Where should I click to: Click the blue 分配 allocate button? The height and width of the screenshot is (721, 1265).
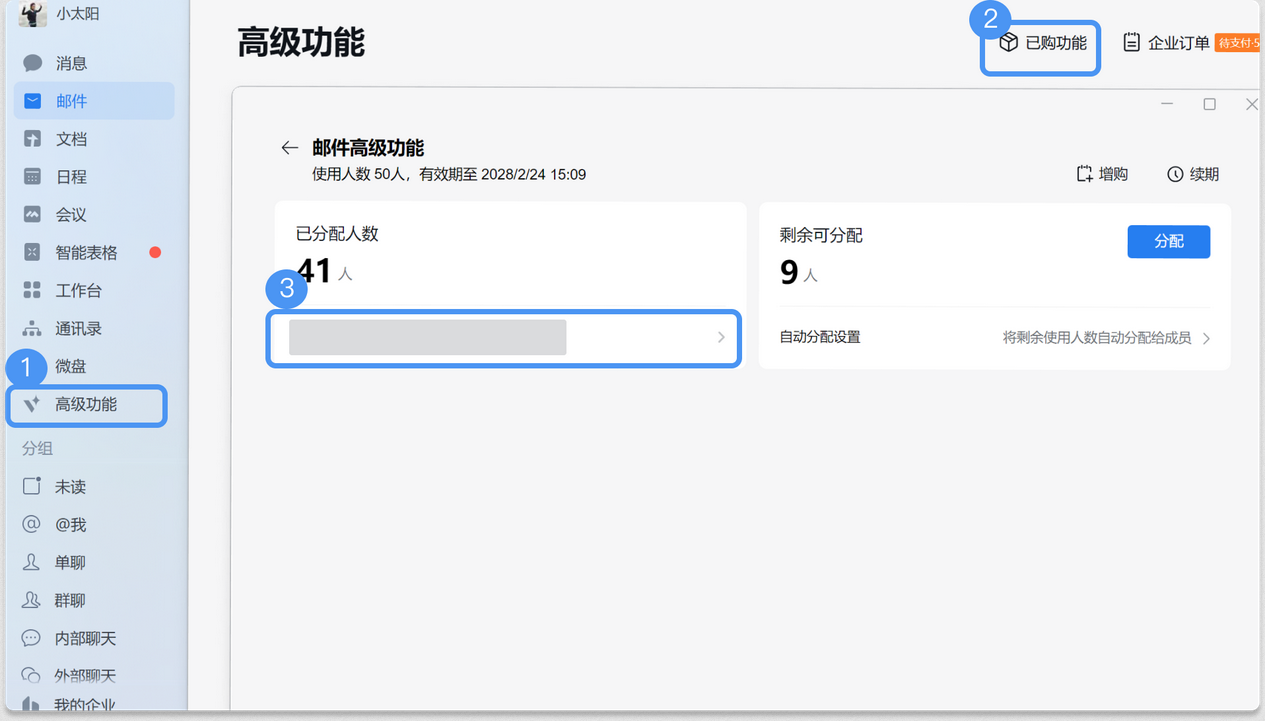1168,241
